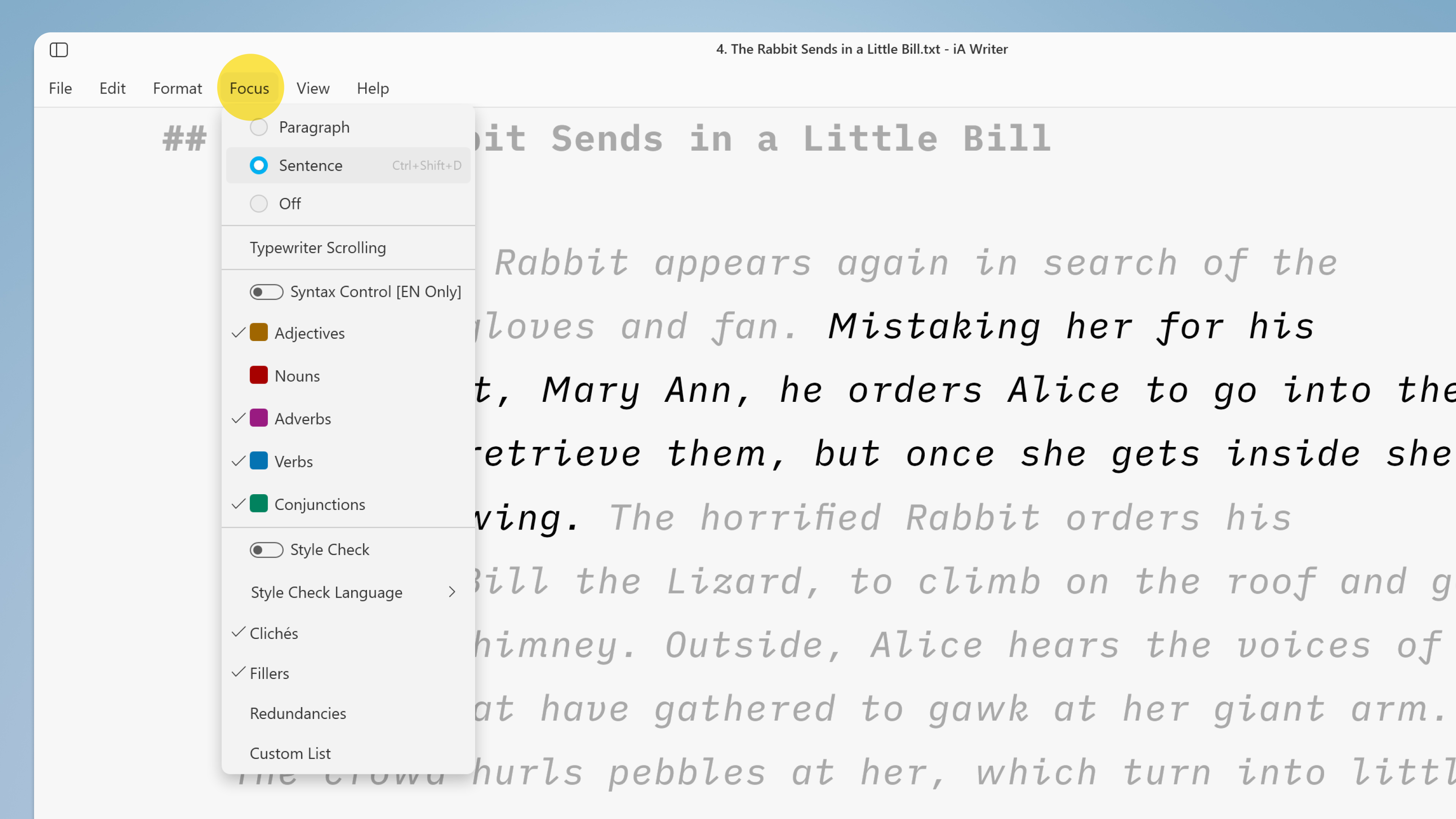Open the Focus menu
1456x819 pixels.
(249, 88)
